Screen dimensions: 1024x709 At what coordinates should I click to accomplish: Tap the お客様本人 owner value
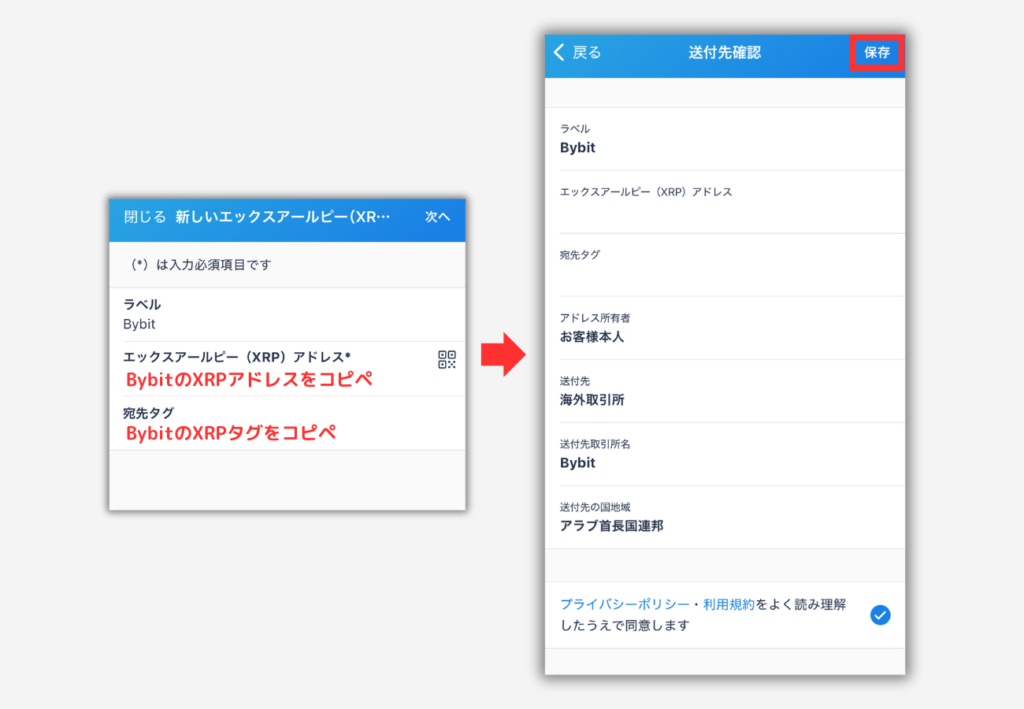592,337
